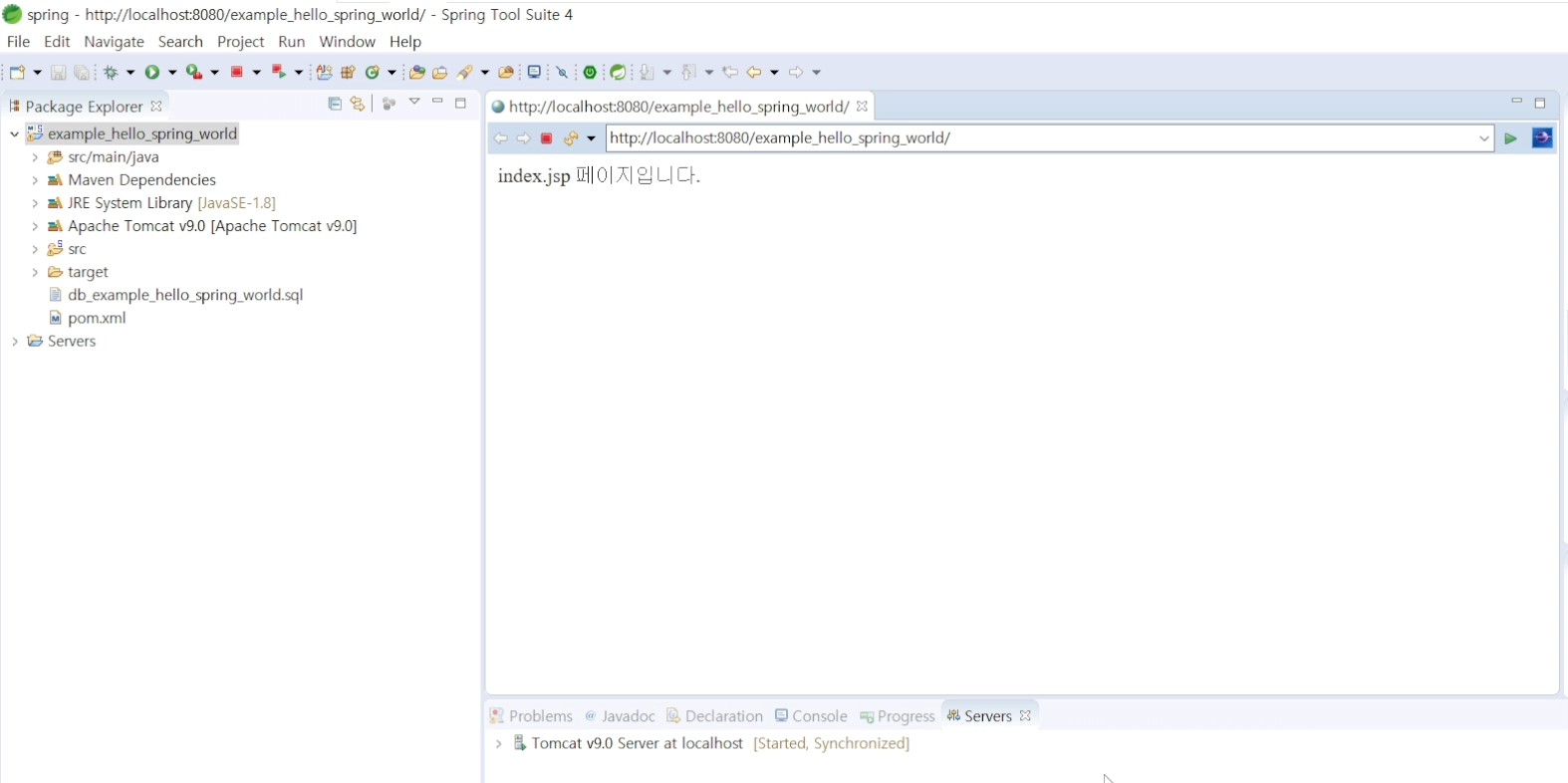Click the Search flashlight toolbar icon
Viewport: 1568px width, 783px height.
(465, 73)
